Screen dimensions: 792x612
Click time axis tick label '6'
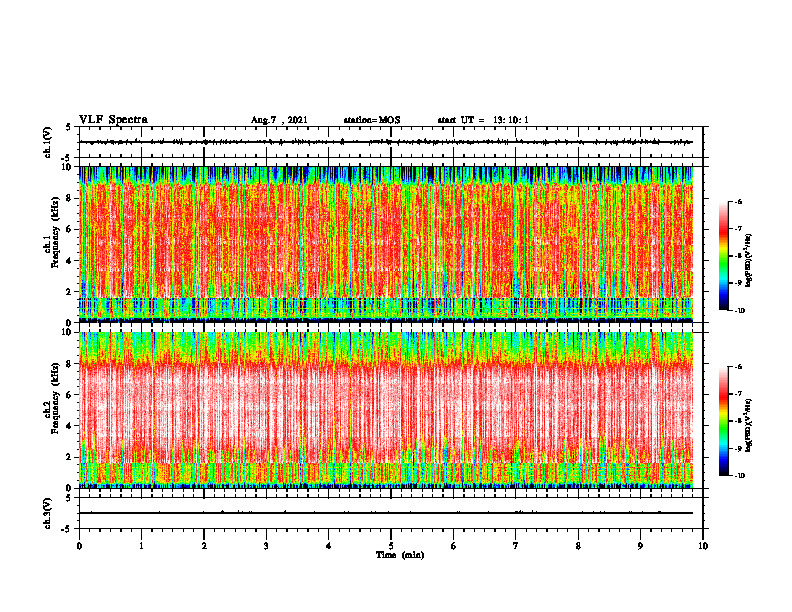pyautogui.click(x=454, y=546)
